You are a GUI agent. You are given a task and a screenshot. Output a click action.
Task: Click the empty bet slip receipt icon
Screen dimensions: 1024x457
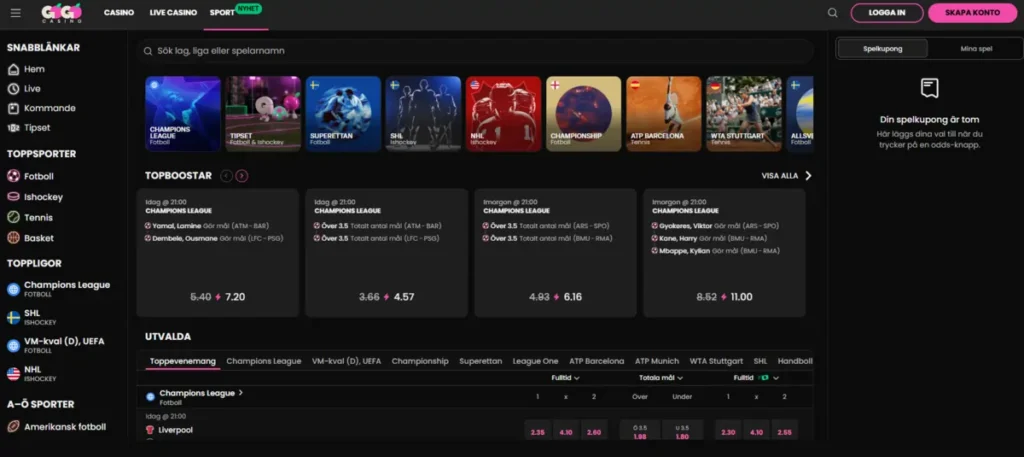click(x=929, y=88)
